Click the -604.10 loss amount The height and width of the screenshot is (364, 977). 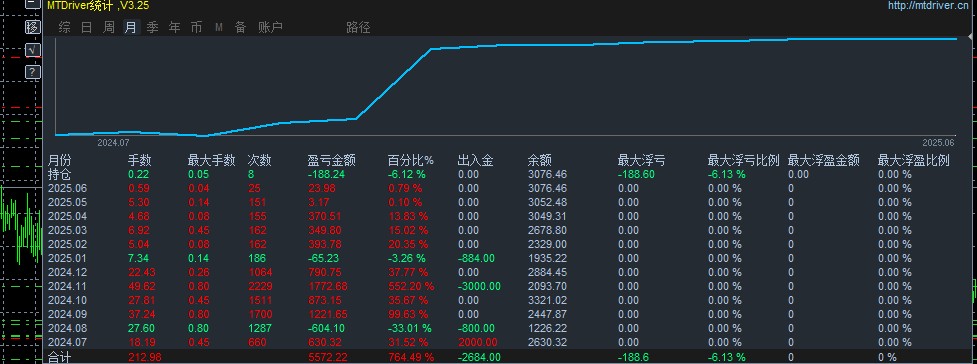[x=326, y=328]
